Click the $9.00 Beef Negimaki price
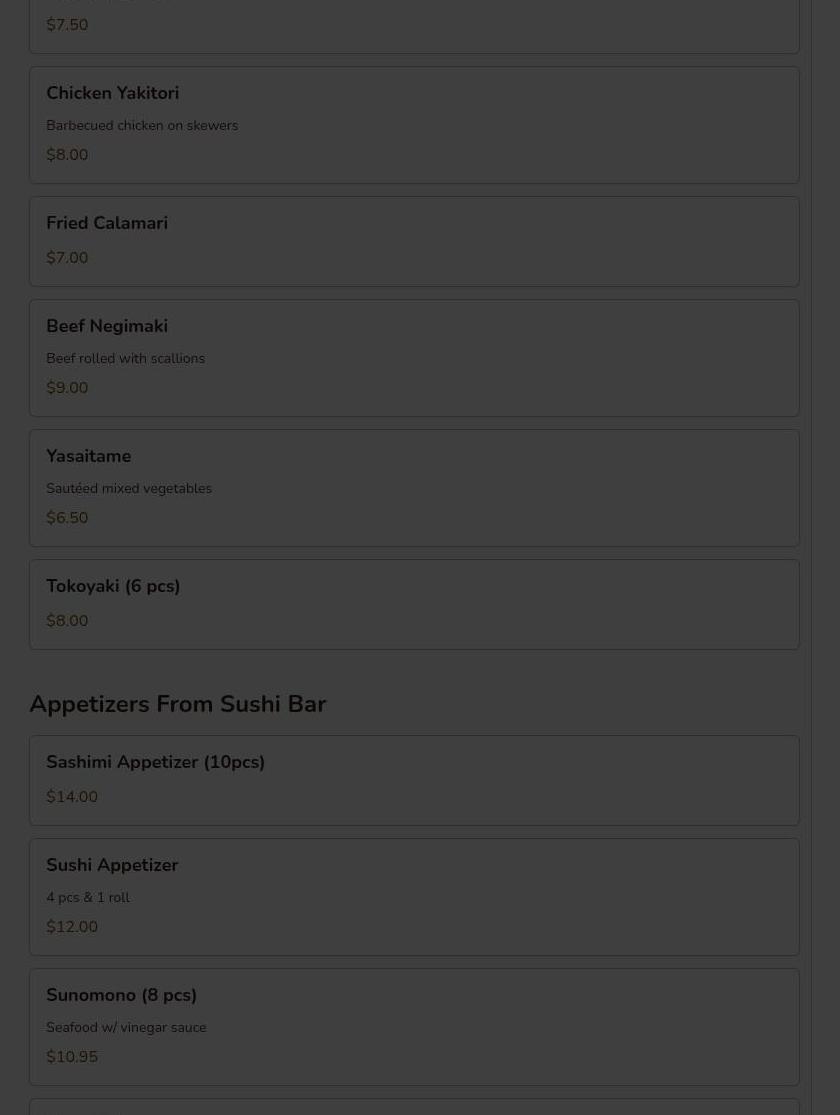The height and width of the screenshot is (1115, 840). (67, 388)
